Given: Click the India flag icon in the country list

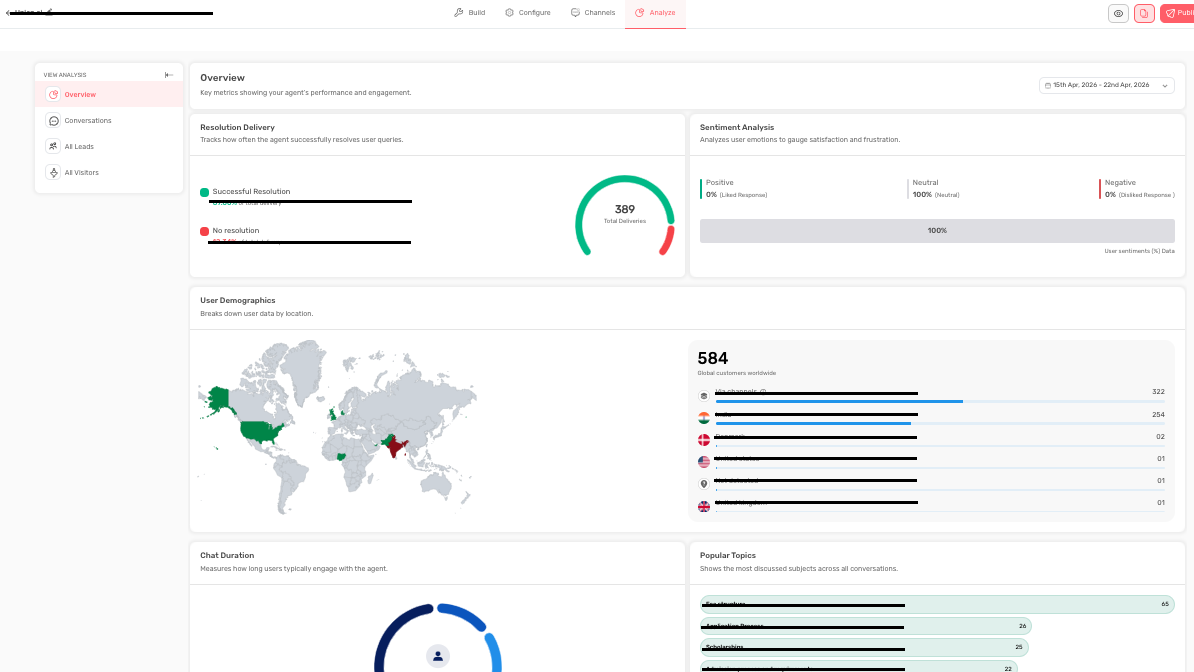Looking at the screenshot, I should 704,418.
